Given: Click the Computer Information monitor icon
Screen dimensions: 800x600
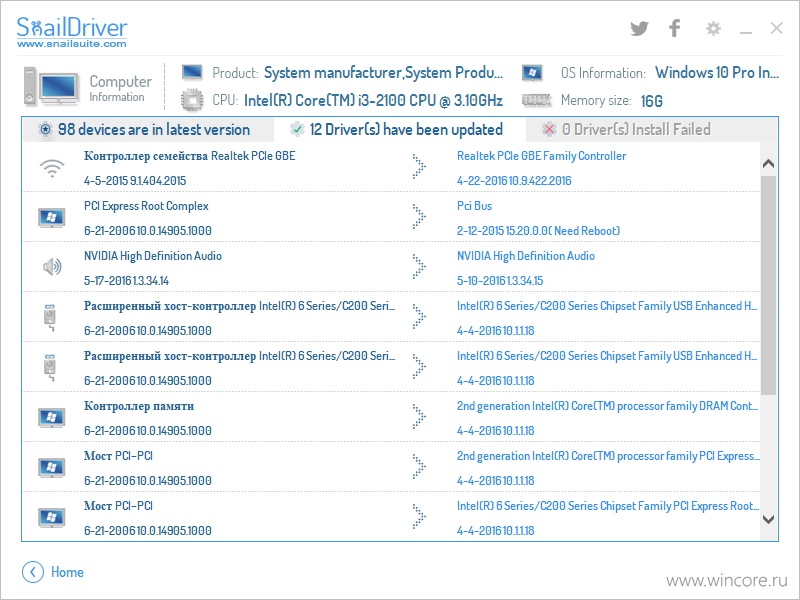Looking at the screenshot, I should (x=52, y=86).
